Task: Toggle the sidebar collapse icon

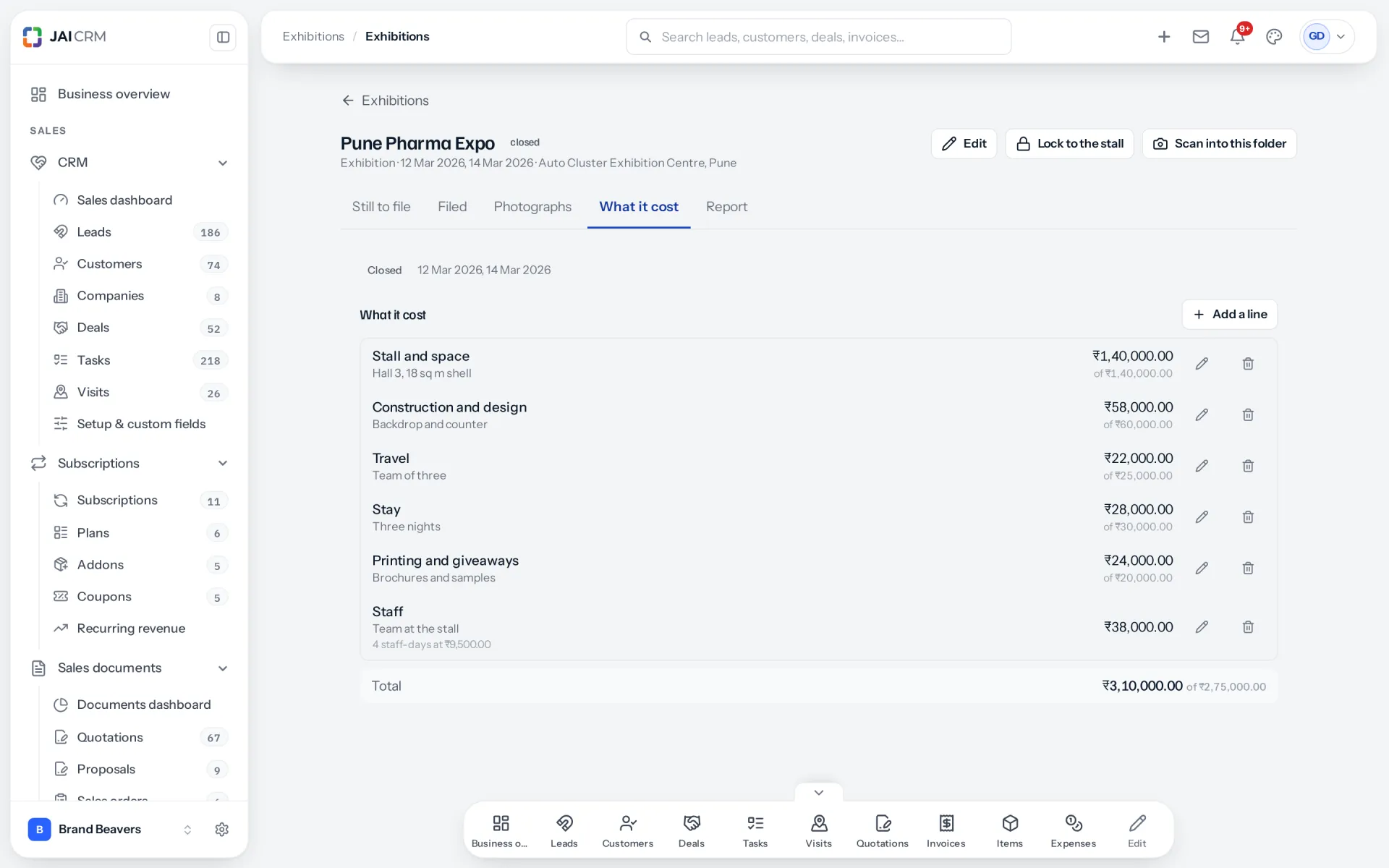Action: (223, 37)
